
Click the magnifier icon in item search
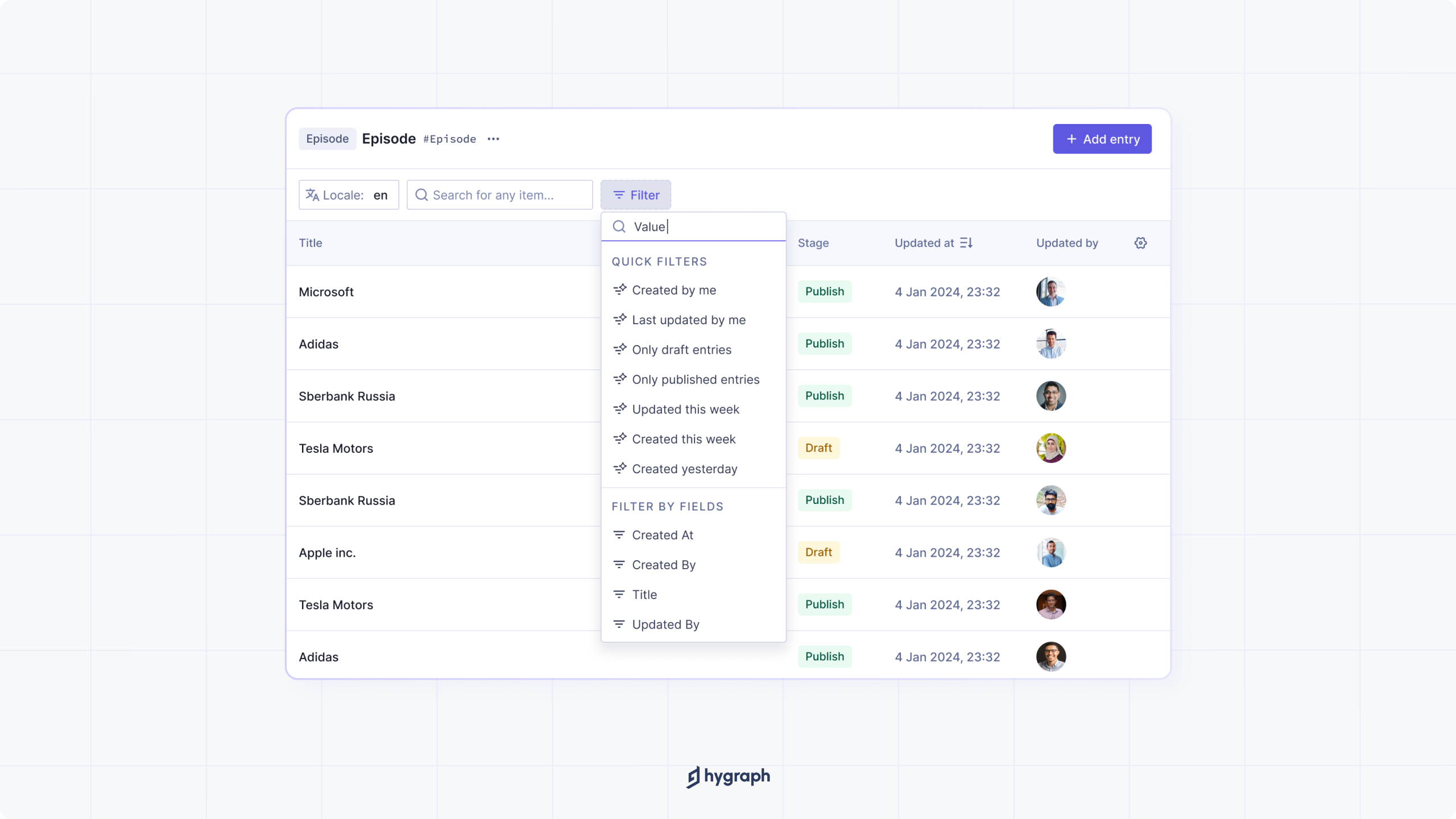(x=421, y=195)
